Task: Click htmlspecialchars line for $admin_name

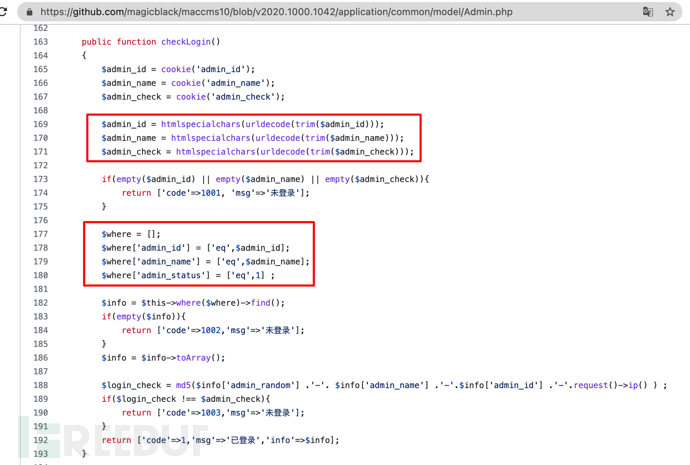Action: [253, 138]
